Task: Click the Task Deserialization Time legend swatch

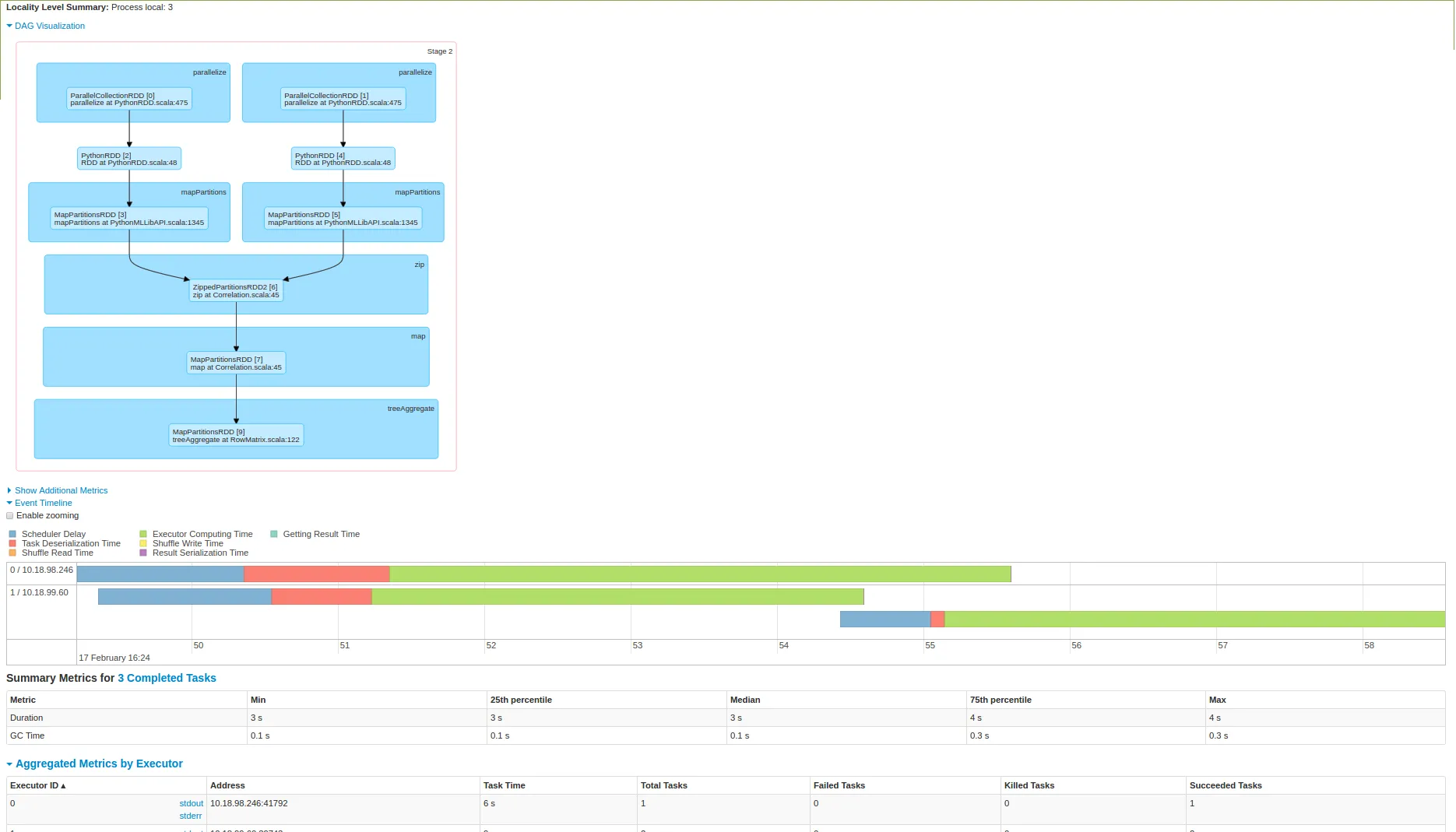Action: (12, 543)
